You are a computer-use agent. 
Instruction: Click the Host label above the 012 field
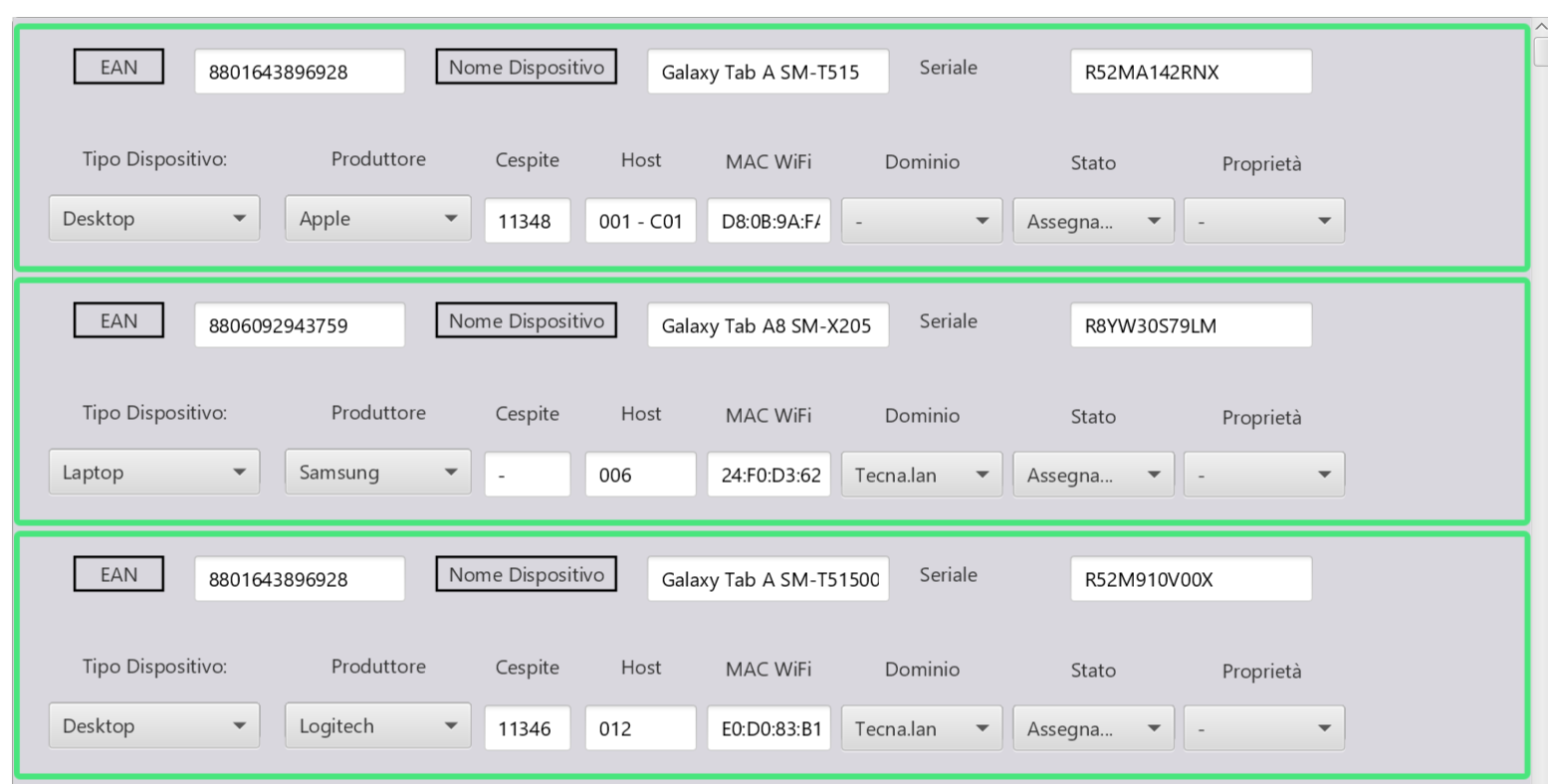tap(641, 668)
